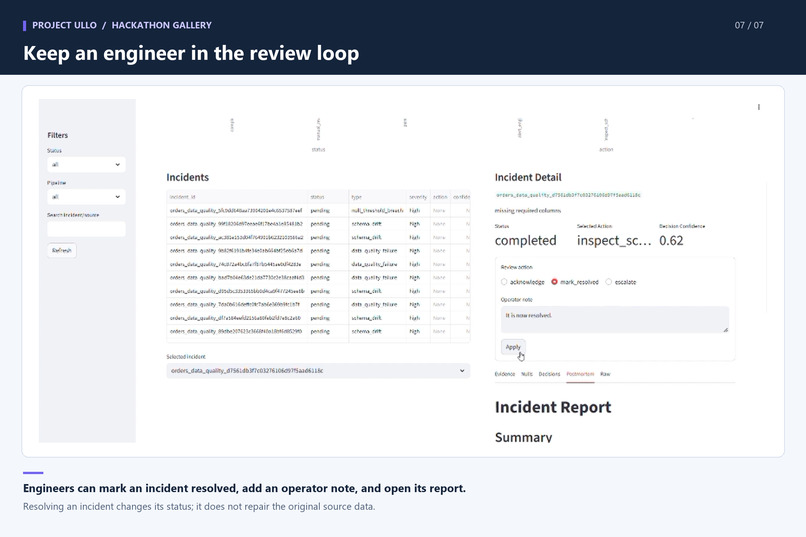Expand the Selected incident dropdown
The height and width of the screenshot is (537, 806).
point(318,371)
